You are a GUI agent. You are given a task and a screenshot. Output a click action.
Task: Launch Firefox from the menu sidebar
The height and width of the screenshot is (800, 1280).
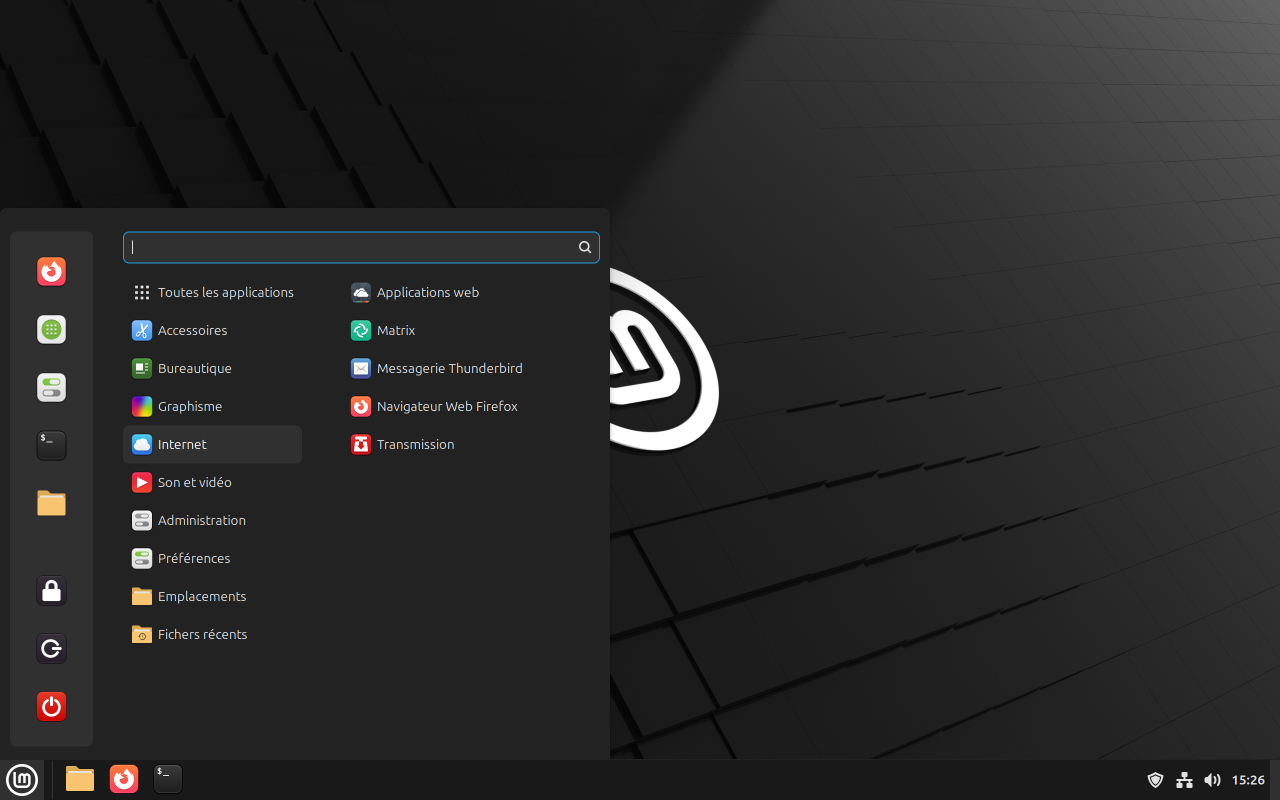(51, 271)
